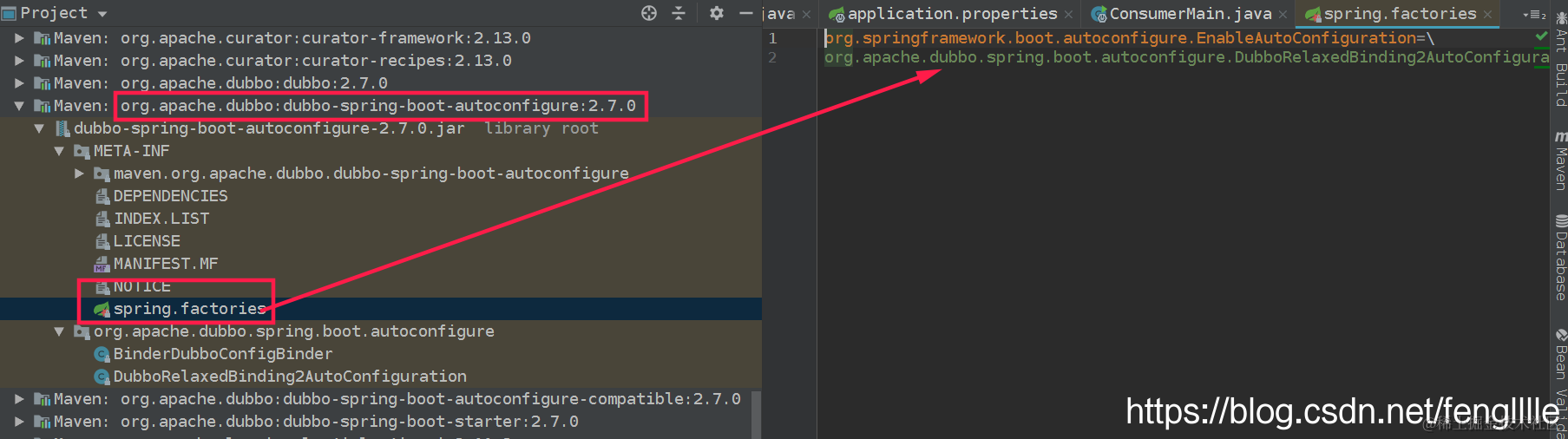
Task: Click the spring.factories tab leaf icon
Action: pos(1313,15)
